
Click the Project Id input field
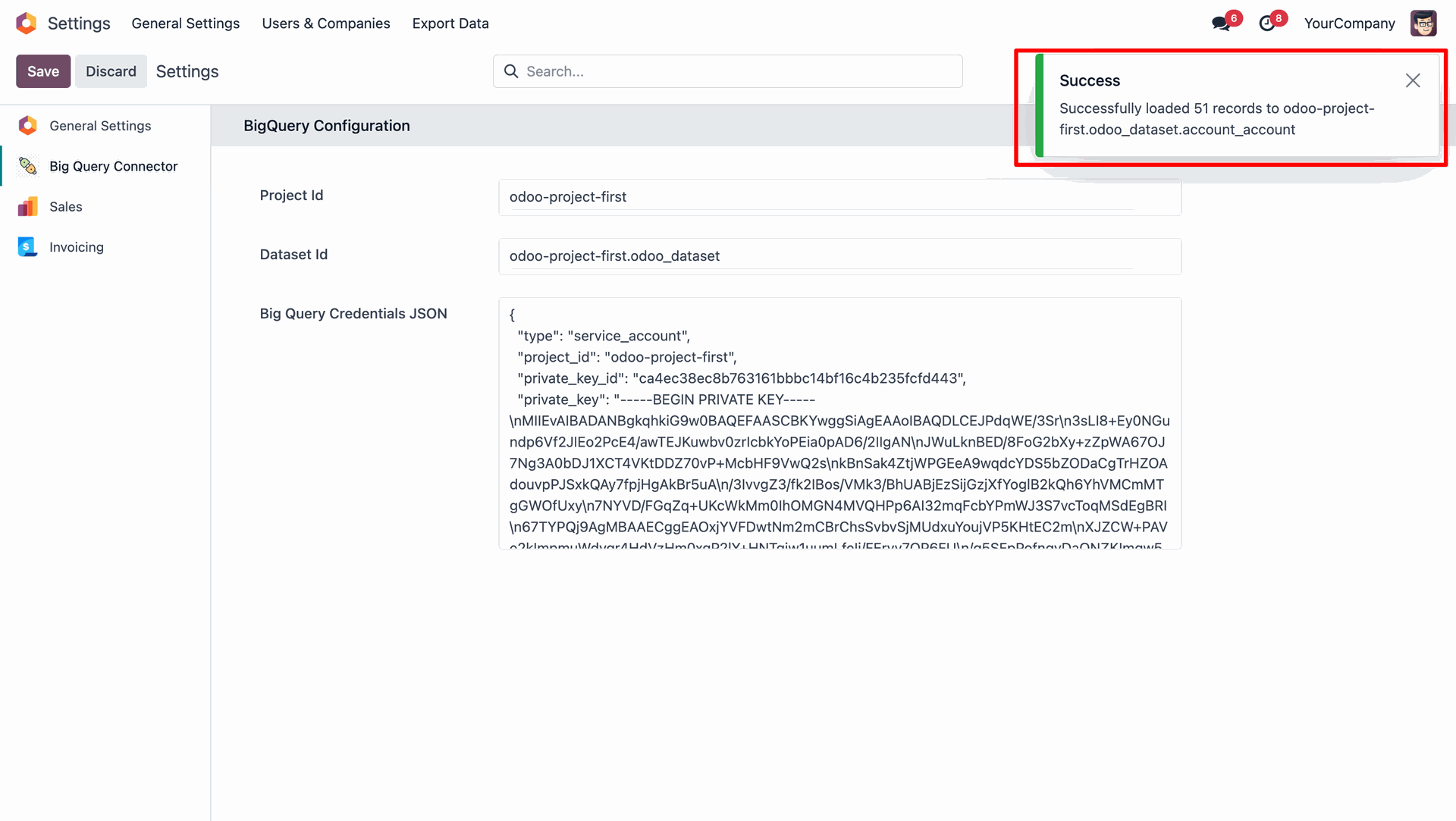839,197
